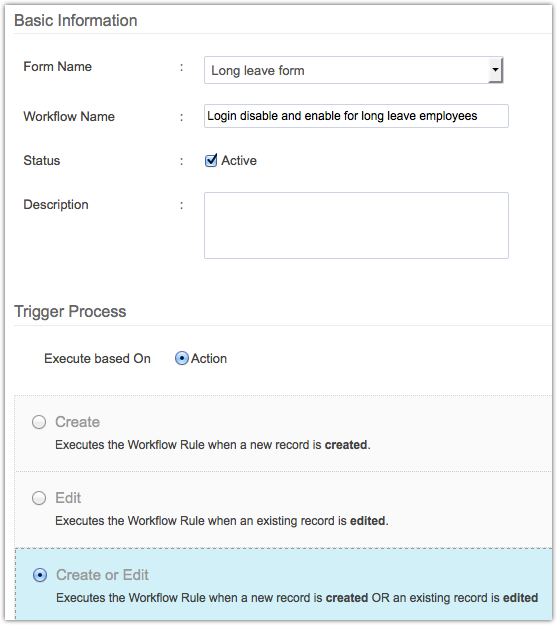Select the Action radio button
Viewport: 557px width, 625px height.
click(x=181, y=358)
